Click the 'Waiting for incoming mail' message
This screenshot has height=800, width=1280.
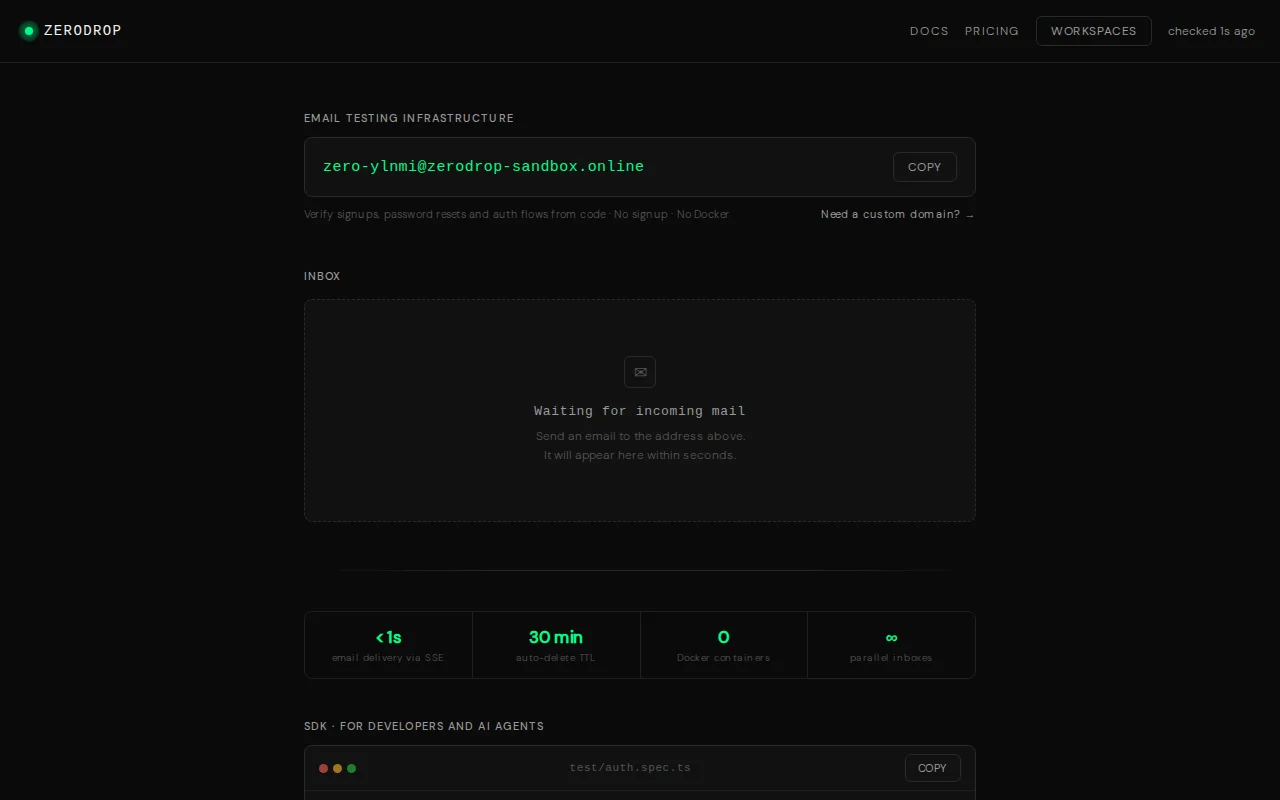[640, 411]
